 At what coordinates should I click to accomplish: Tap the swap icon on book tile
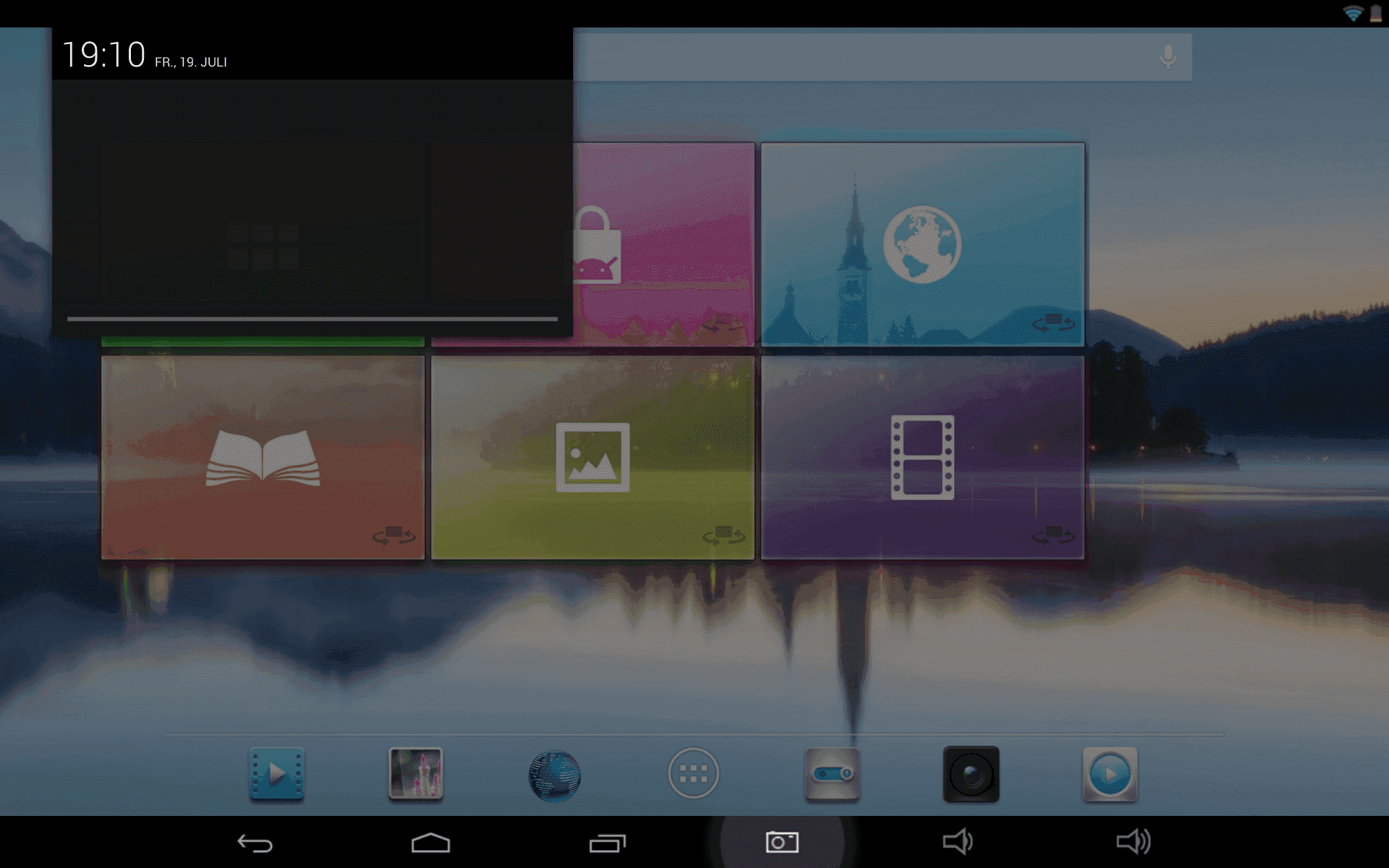[x=394, y=535]
